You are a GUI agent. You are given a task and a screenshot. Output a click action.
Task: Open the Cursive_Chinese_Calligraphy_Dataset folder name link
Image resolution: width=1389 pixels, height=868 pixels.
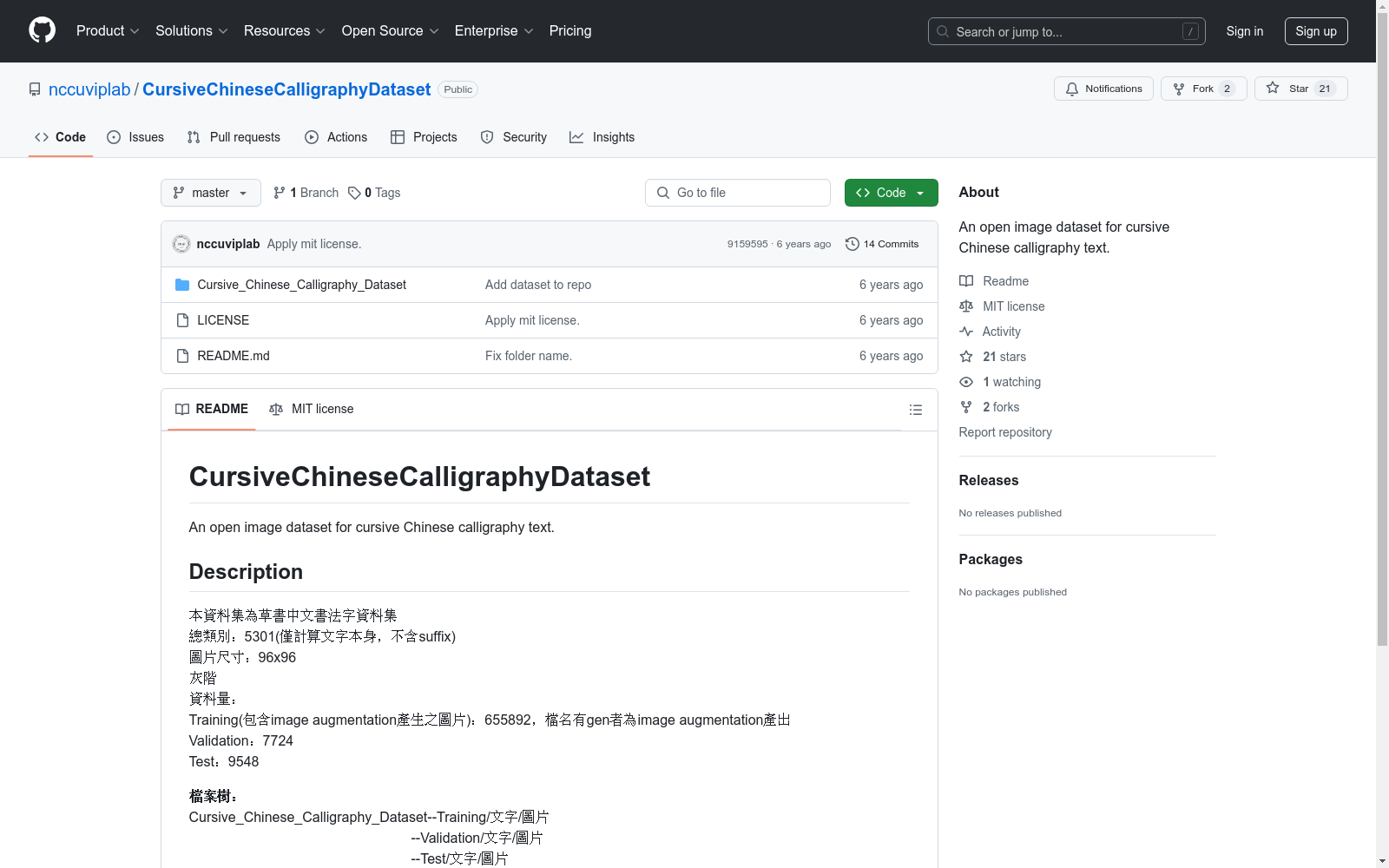pos(302,285)
